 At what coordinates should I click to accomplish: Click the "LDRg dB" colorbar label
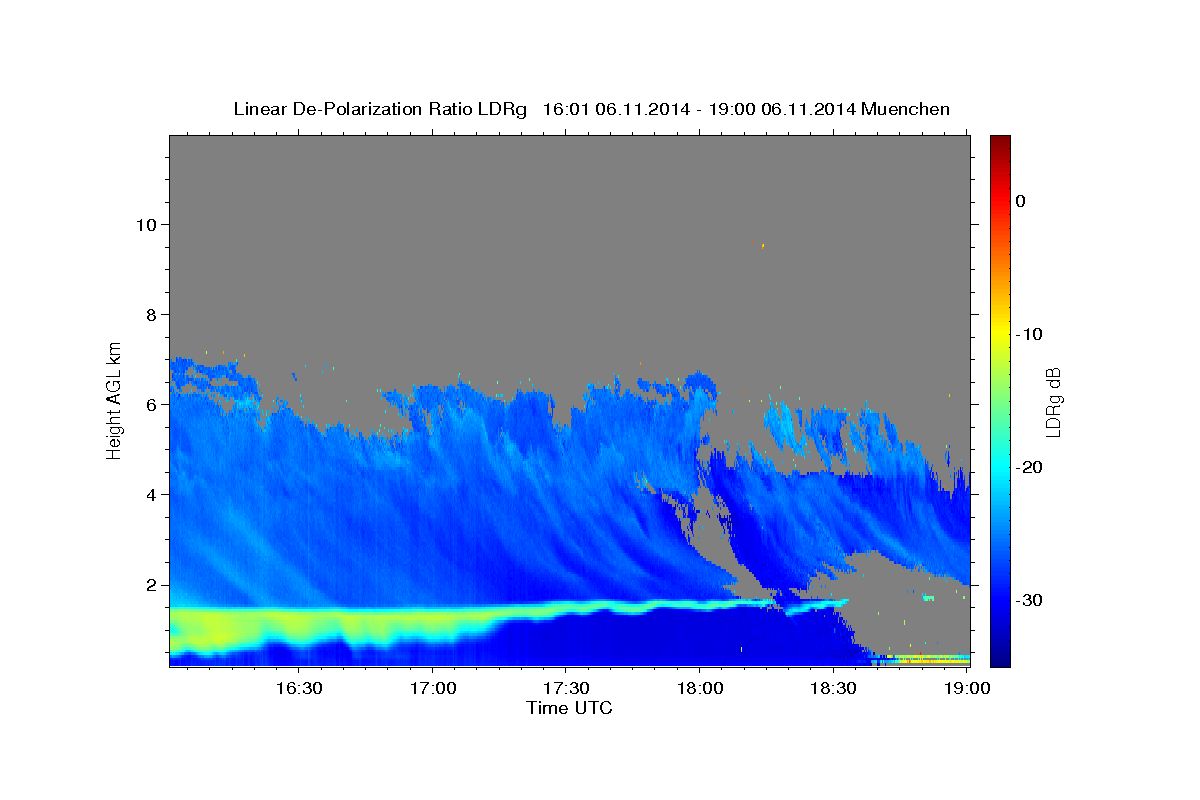pyautogui.click(x=1053, y=403)
